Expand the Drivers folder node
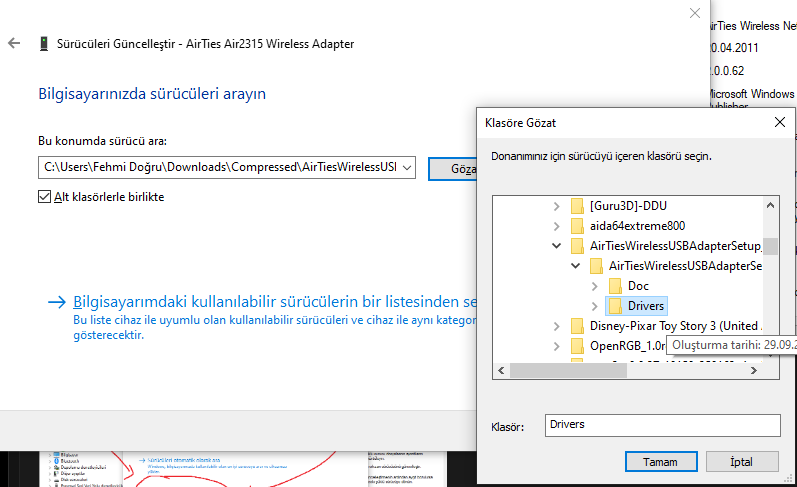The height and width of the screenshot is (487, 797). (x=595, y=306)
